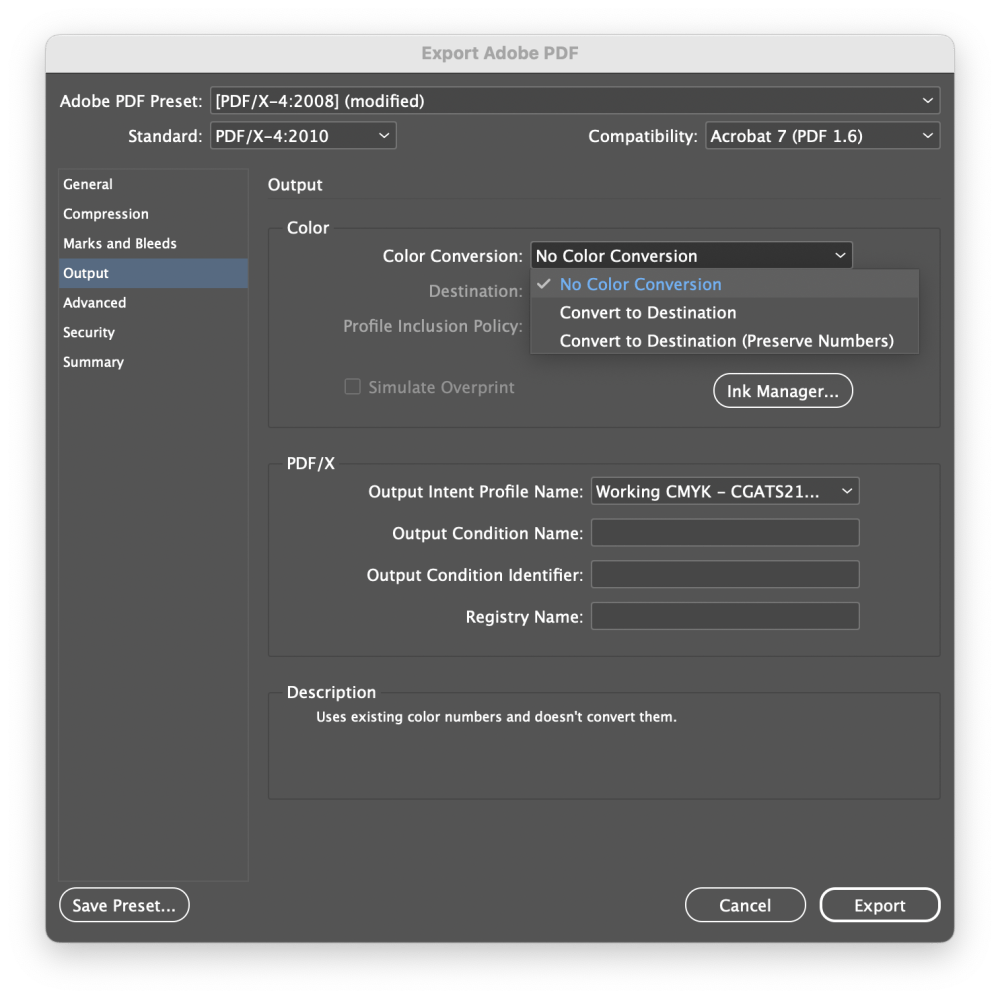Switch to the General panel
Image resolution: width=1000 pixels, height=999 pixels.
pos(87,184)
